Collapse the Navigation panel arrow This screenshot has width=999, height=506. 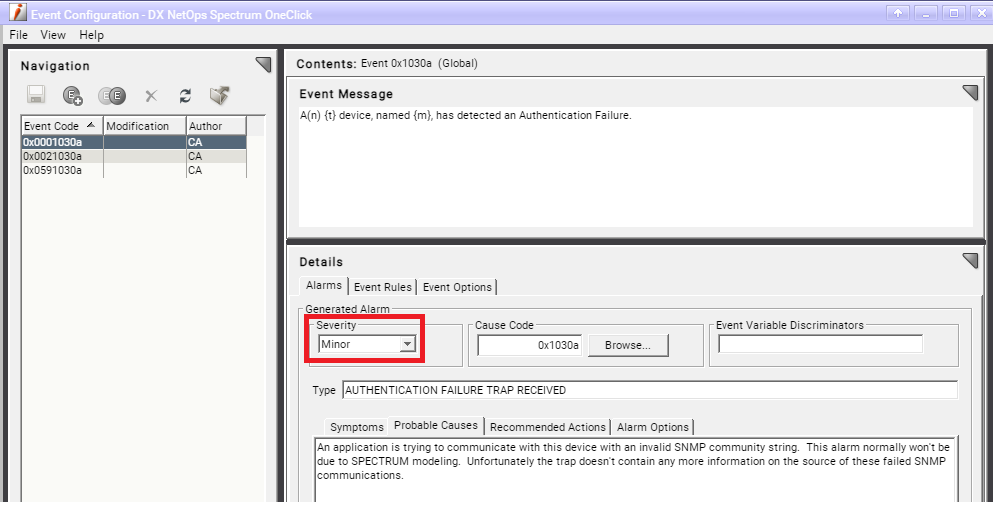point(263,64)
